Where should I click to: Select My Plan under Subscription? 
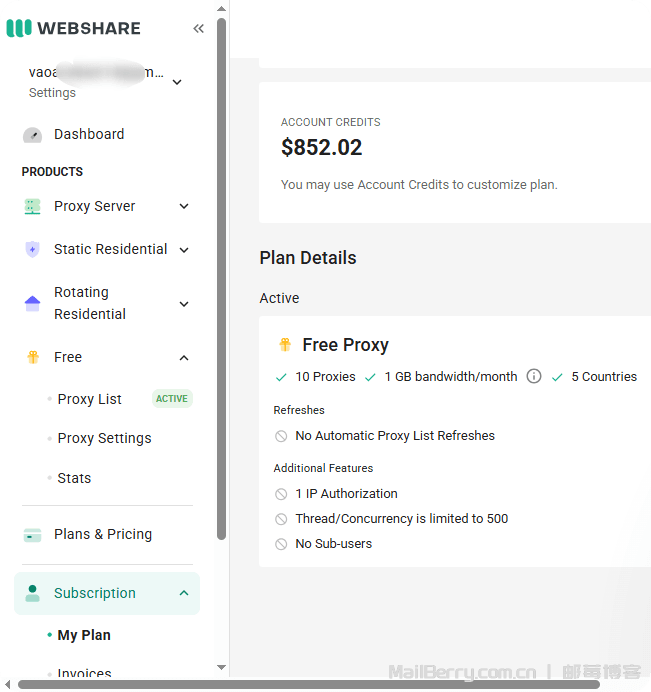coord(84,635)
